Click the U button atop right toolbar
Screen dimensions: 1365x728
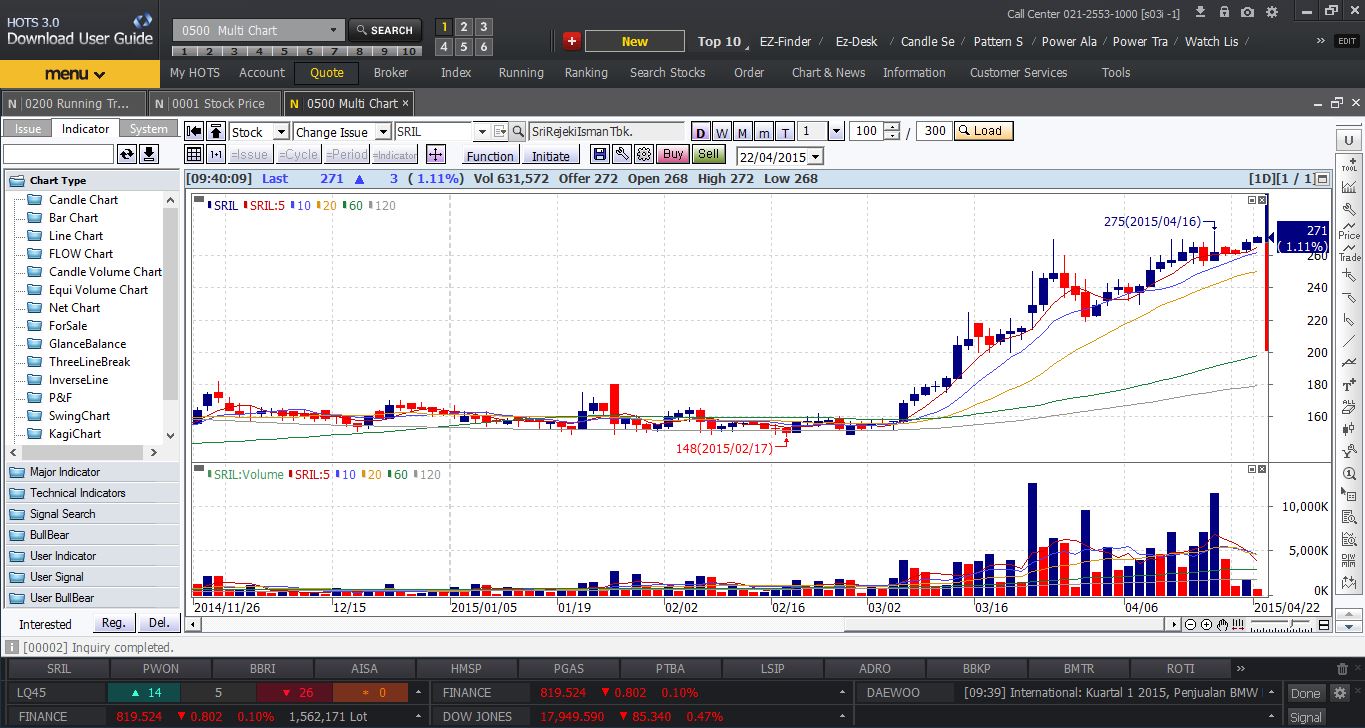(1350, 140)
